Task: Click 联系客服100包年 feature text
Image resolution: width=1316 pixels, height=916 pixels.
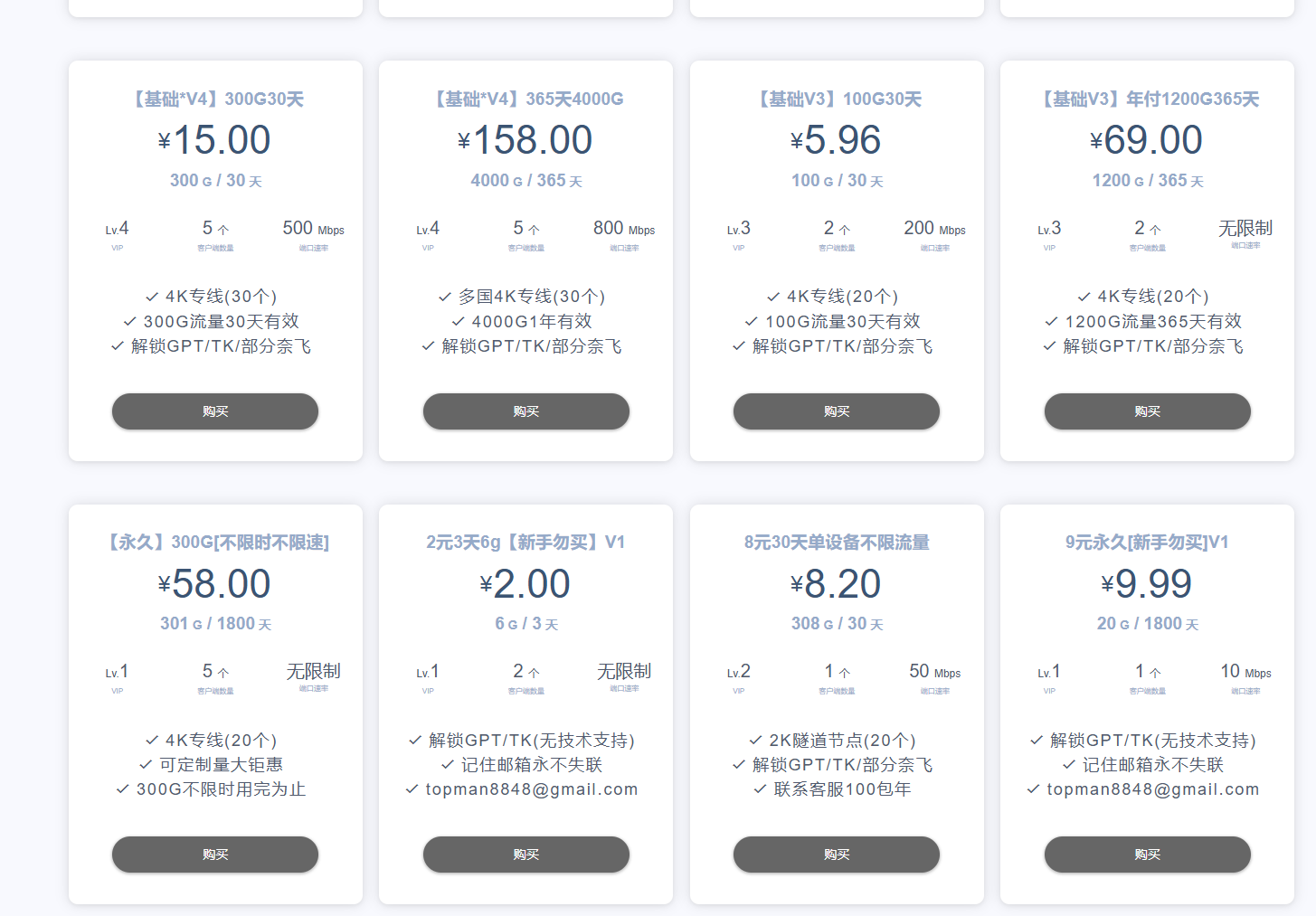Action: (x=842, y=789)
